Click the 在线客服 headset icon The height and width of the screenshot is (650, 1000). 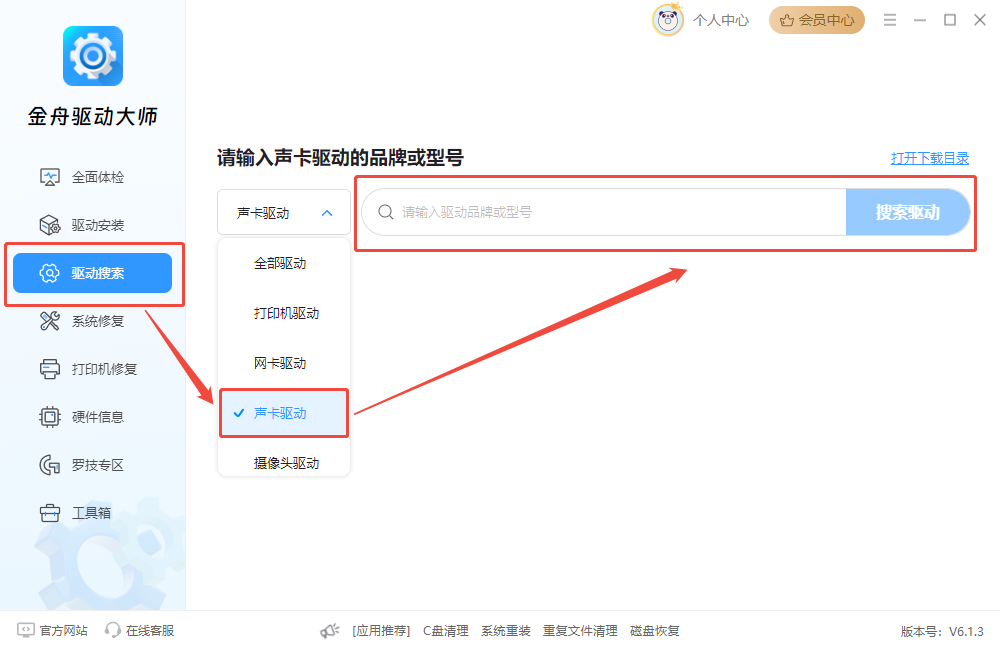tap(113, 630)
